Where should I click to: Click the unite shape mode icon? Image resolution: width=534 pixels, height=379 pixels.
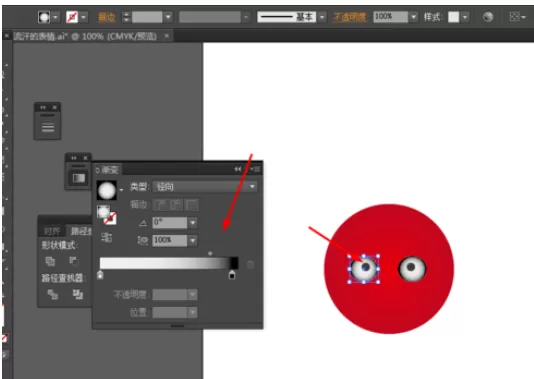(50, 261)
